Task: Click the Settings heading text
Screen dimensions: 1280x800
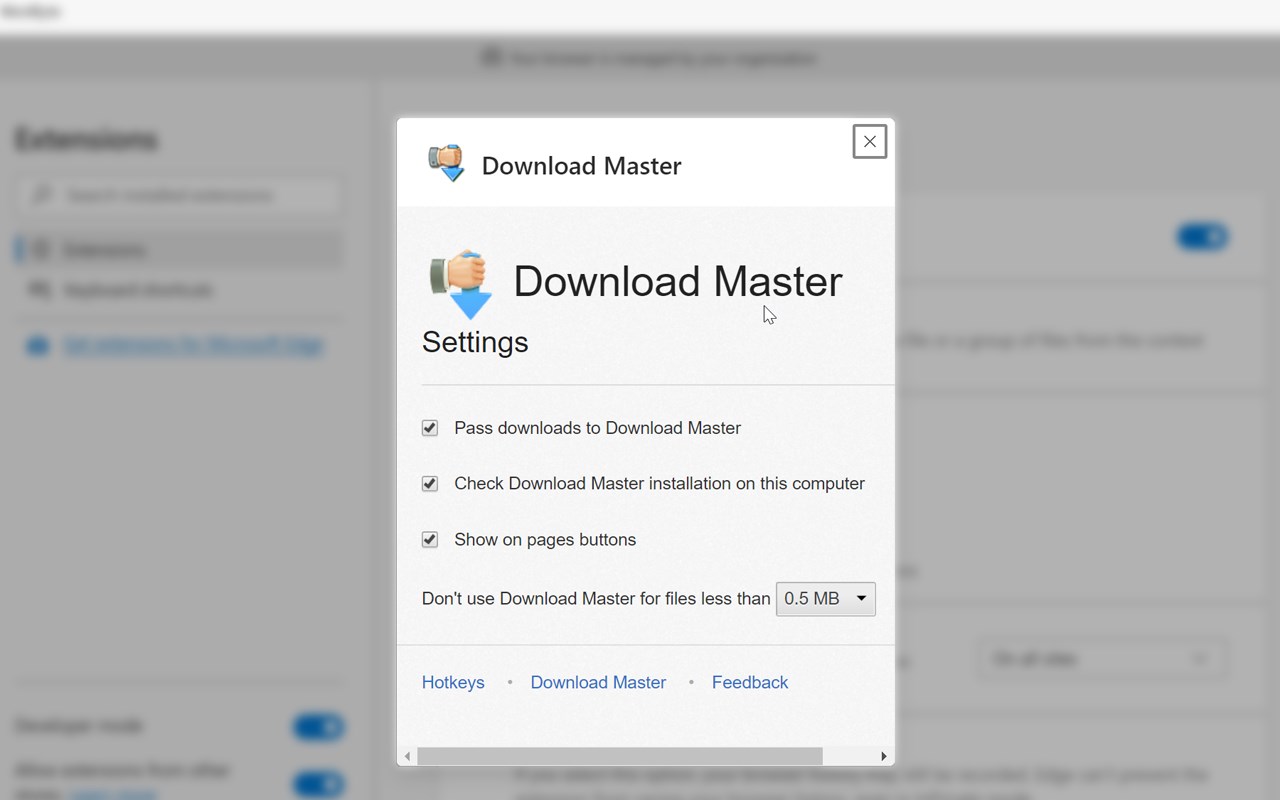Action: 475,342
